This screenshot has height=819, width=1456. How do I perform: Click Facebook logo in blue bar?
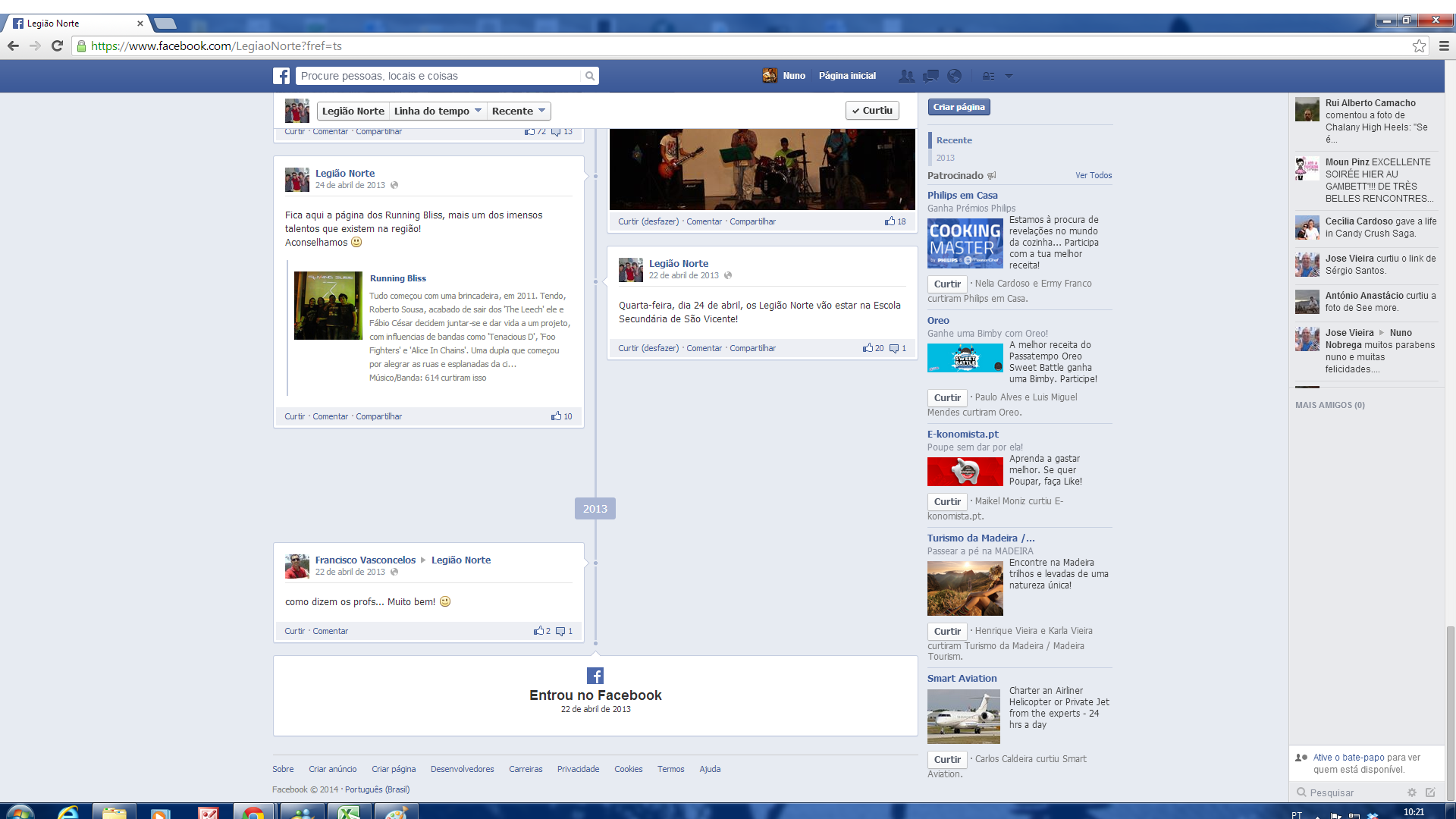pos(281,76)
